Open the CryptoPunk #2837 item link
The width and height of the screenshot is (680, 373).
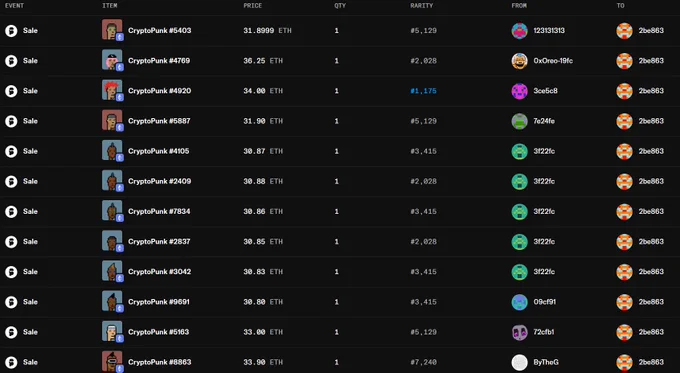coord(159,241)
